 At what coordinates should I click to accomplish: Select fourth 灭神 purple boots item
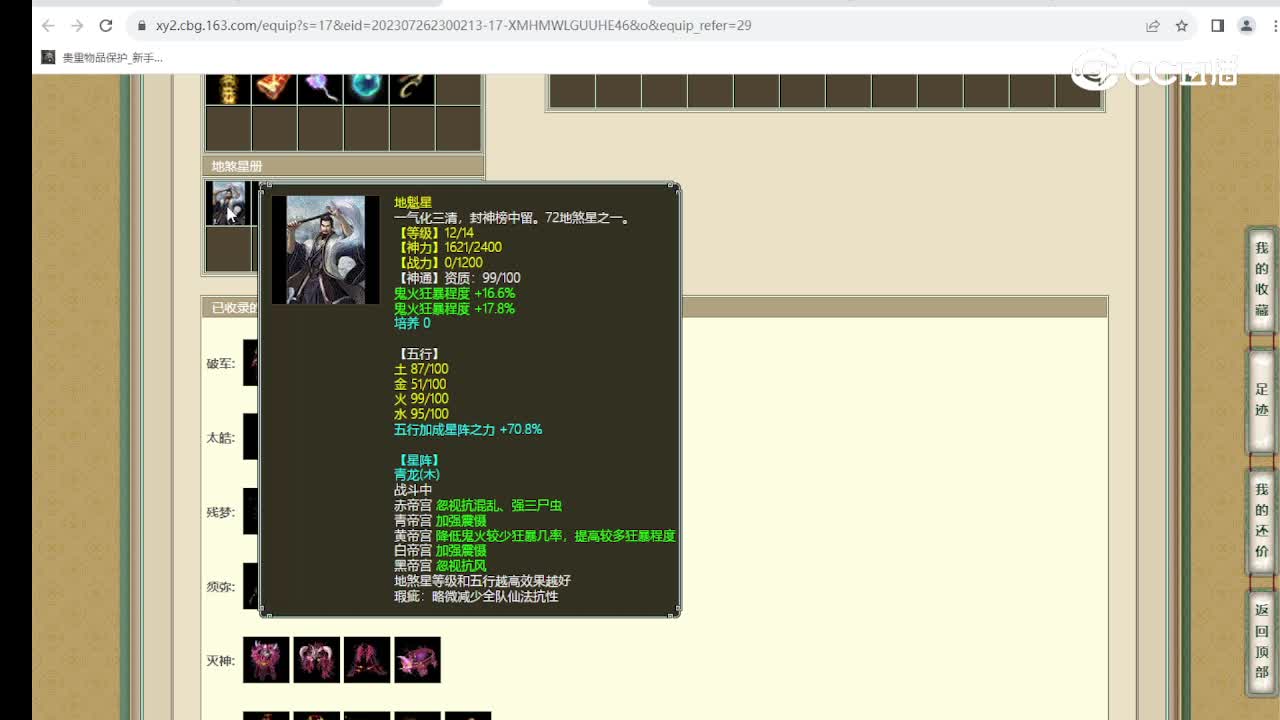(x=417, y=660)
